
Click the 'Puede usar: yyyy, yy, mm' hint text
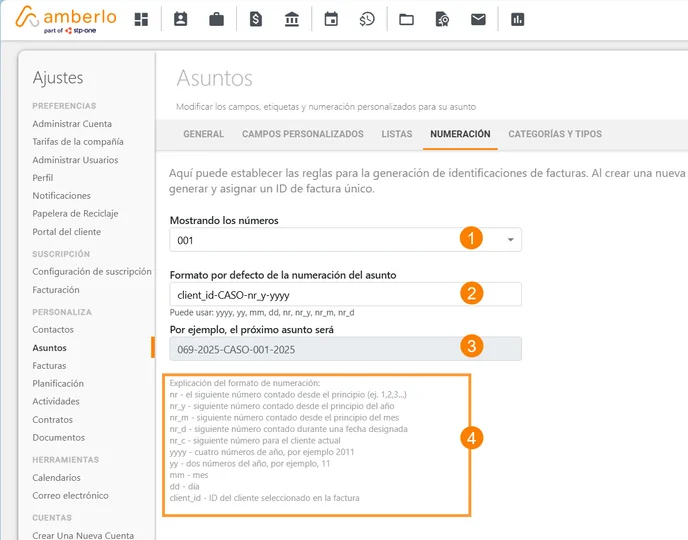[262, 313]
